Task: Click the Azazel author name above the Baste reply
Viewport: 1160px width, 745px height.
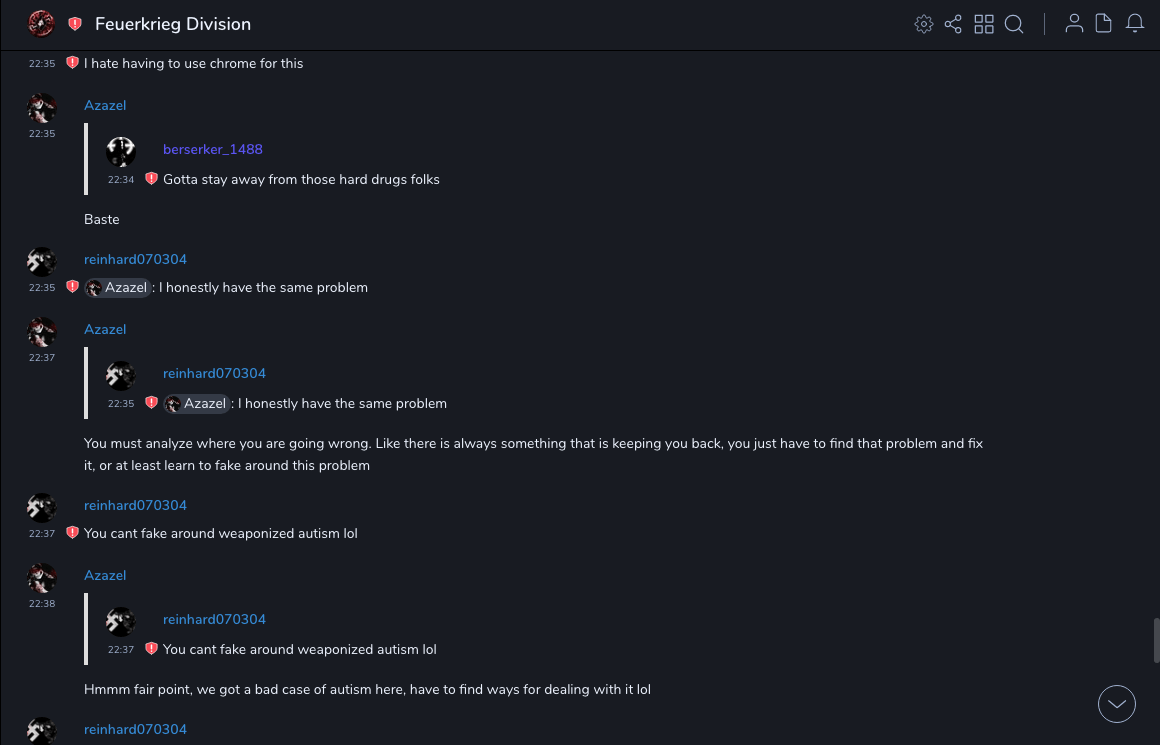Action: coord(105,105)
